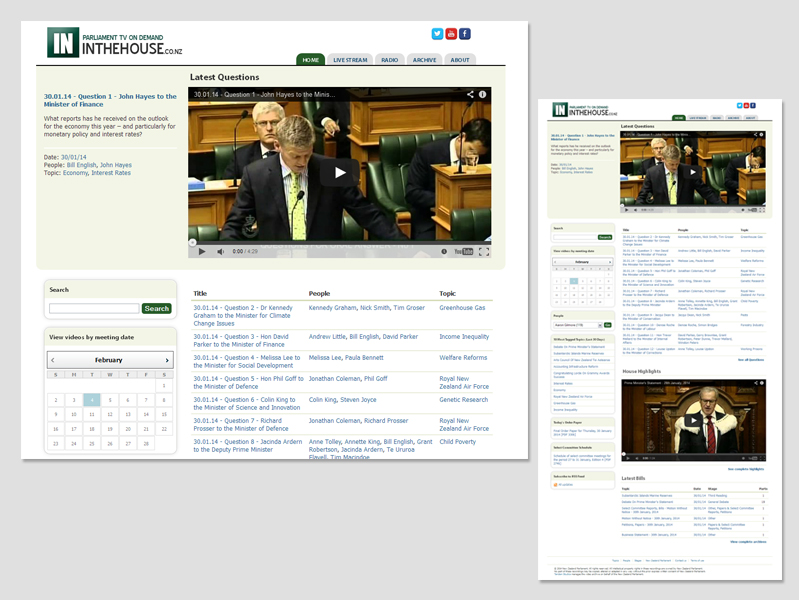799x600 pixels.
Task: Click the Income Inequality topic link
Action: [x=464, y=336]
